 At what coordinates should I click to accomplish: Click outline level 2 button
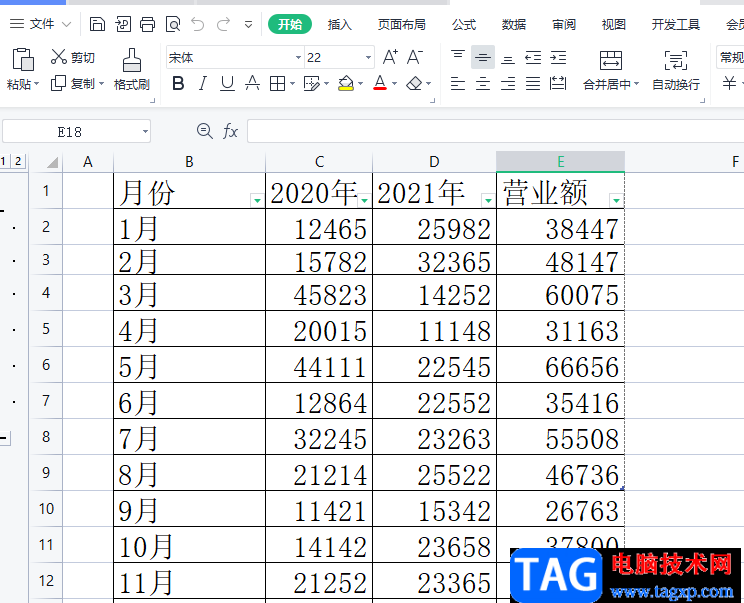[x=18, y=161]
